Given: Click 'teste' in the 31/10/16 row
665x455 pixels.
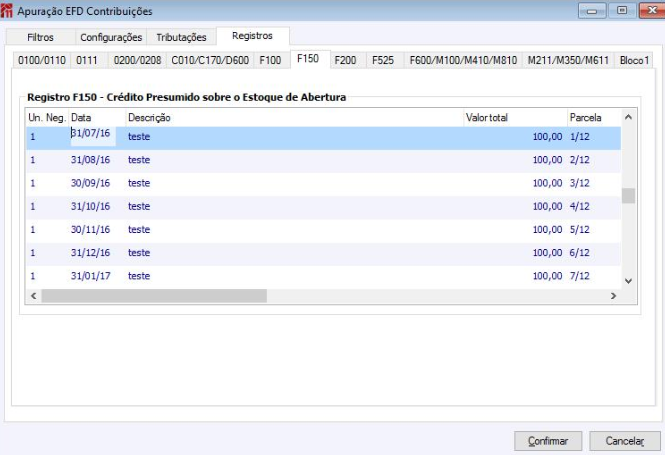Looking at the screenshot, I should (139, 207).
